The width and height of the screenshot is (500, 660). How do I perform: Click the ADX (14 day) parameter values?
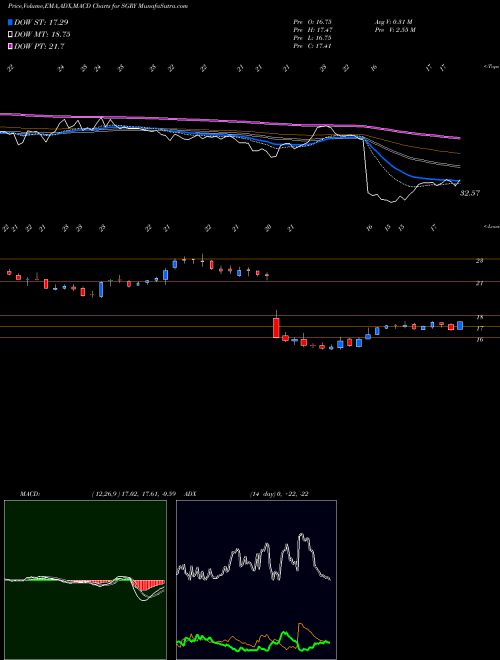[279, 494]
